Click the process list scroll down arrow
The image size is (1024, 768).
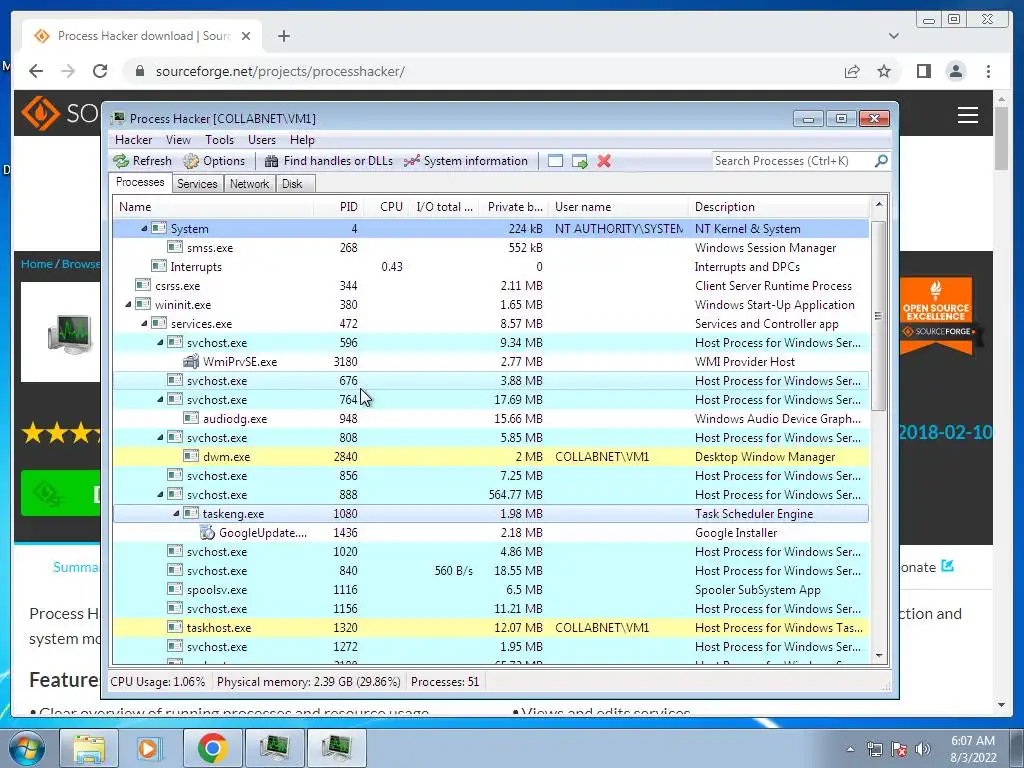(879, 656)
